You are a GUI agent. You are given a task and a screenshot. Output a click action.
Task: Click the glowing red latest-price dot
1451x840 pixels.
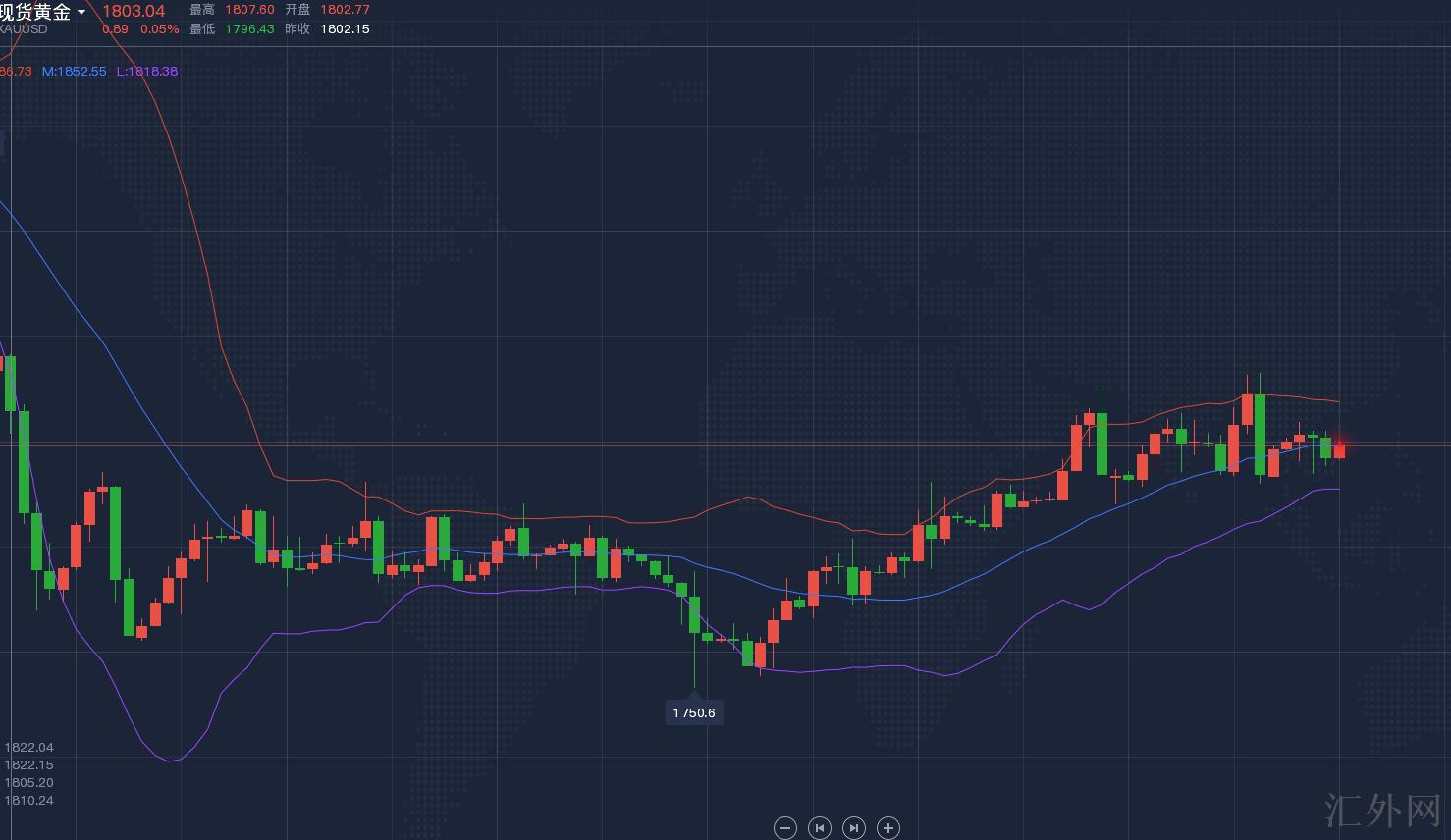(1339, 448)
